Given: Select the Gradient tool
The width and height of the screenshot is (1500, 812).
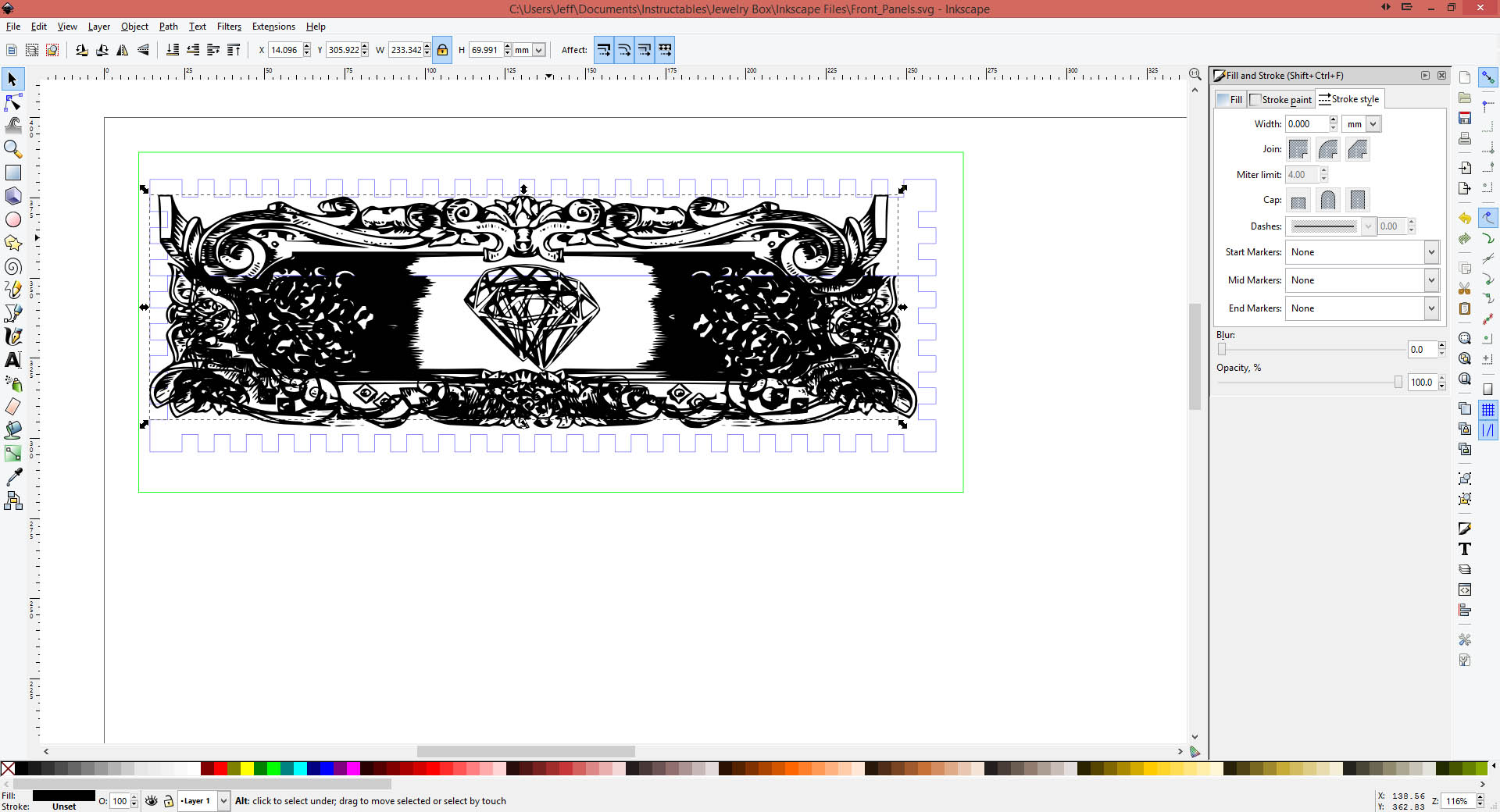Looking at the screenshot, I should pos(12,454).
